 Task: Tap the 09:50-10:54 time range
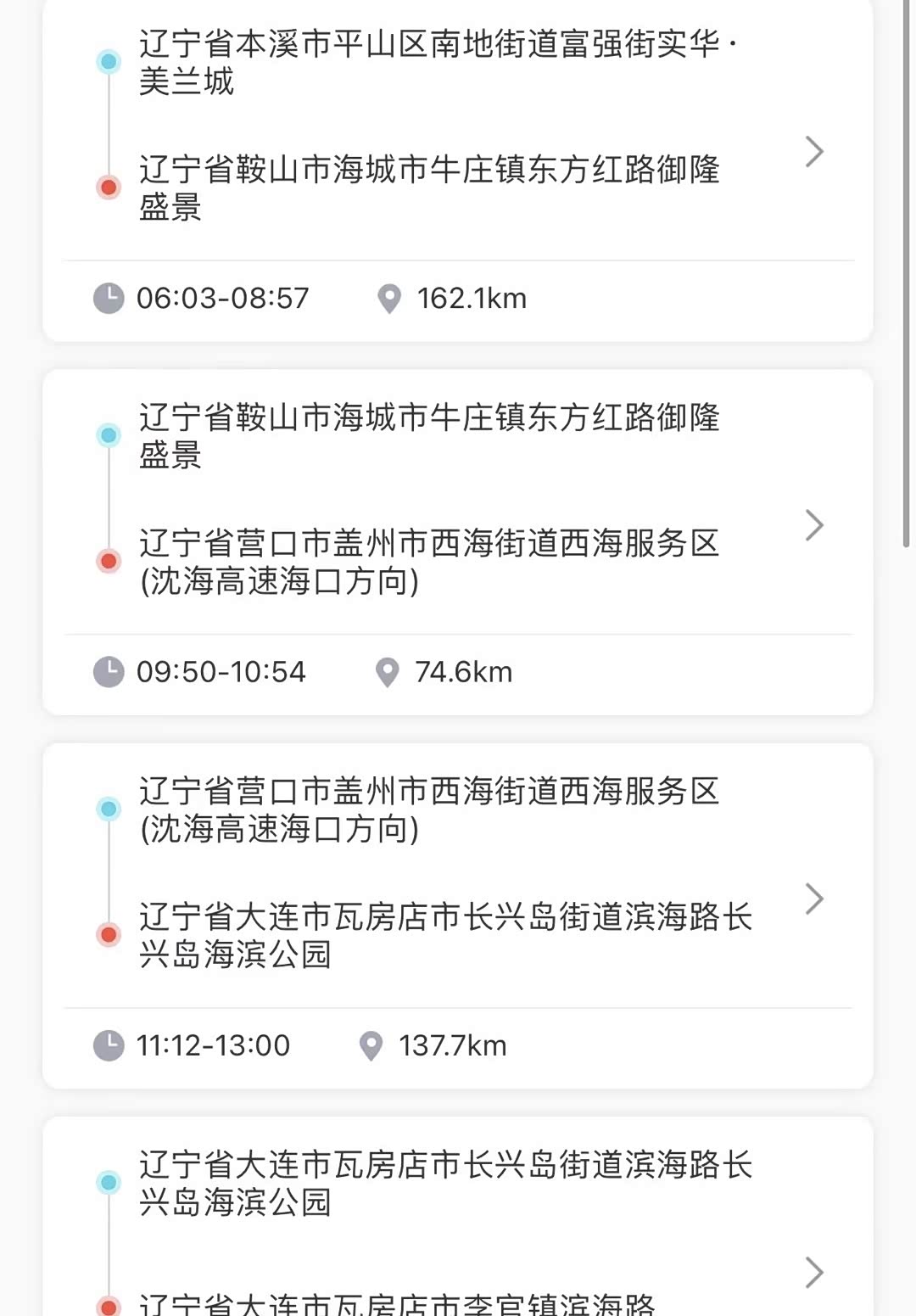221,672
